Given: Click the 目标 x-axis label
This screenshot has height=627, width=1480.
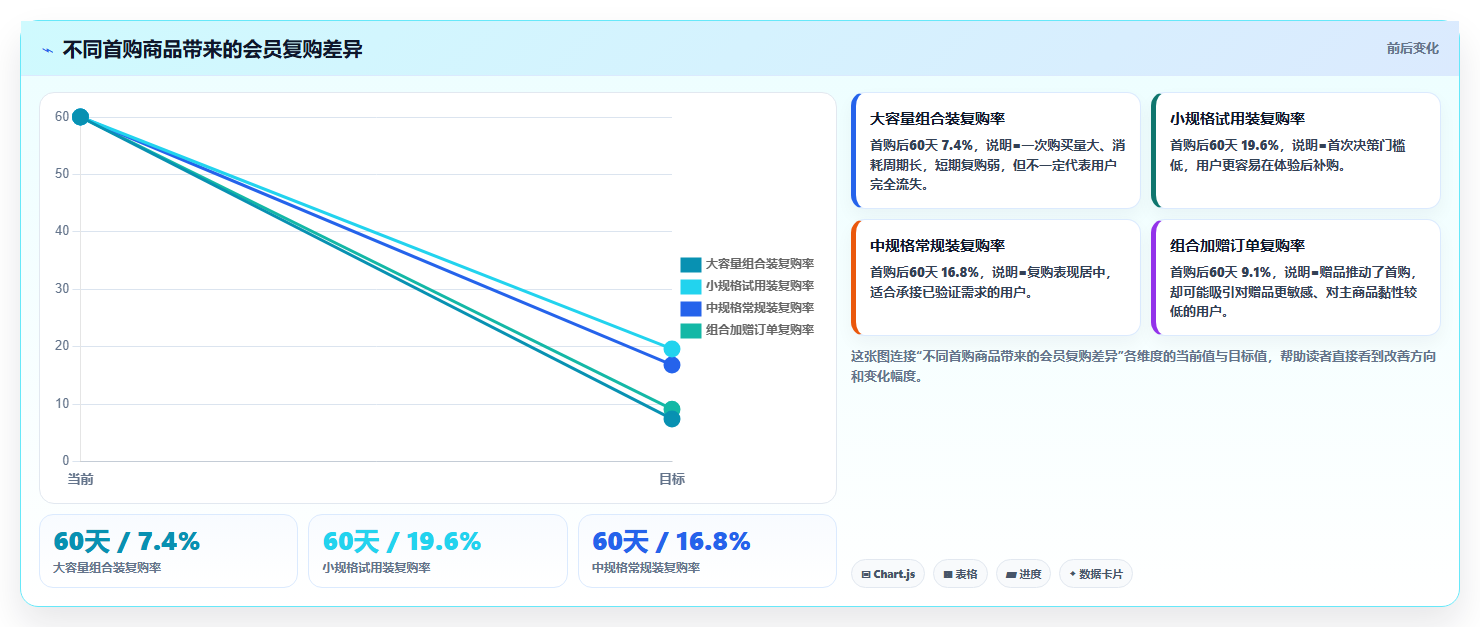Looking at the screenshot, I should tap(672, 479).
